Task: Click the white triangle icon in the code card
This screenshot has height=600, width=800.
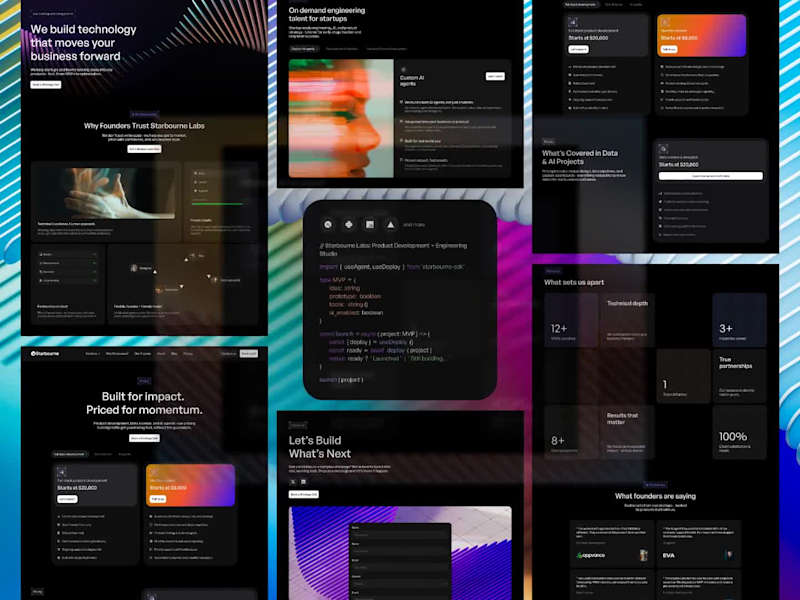Action: click(x=390, y=224)
